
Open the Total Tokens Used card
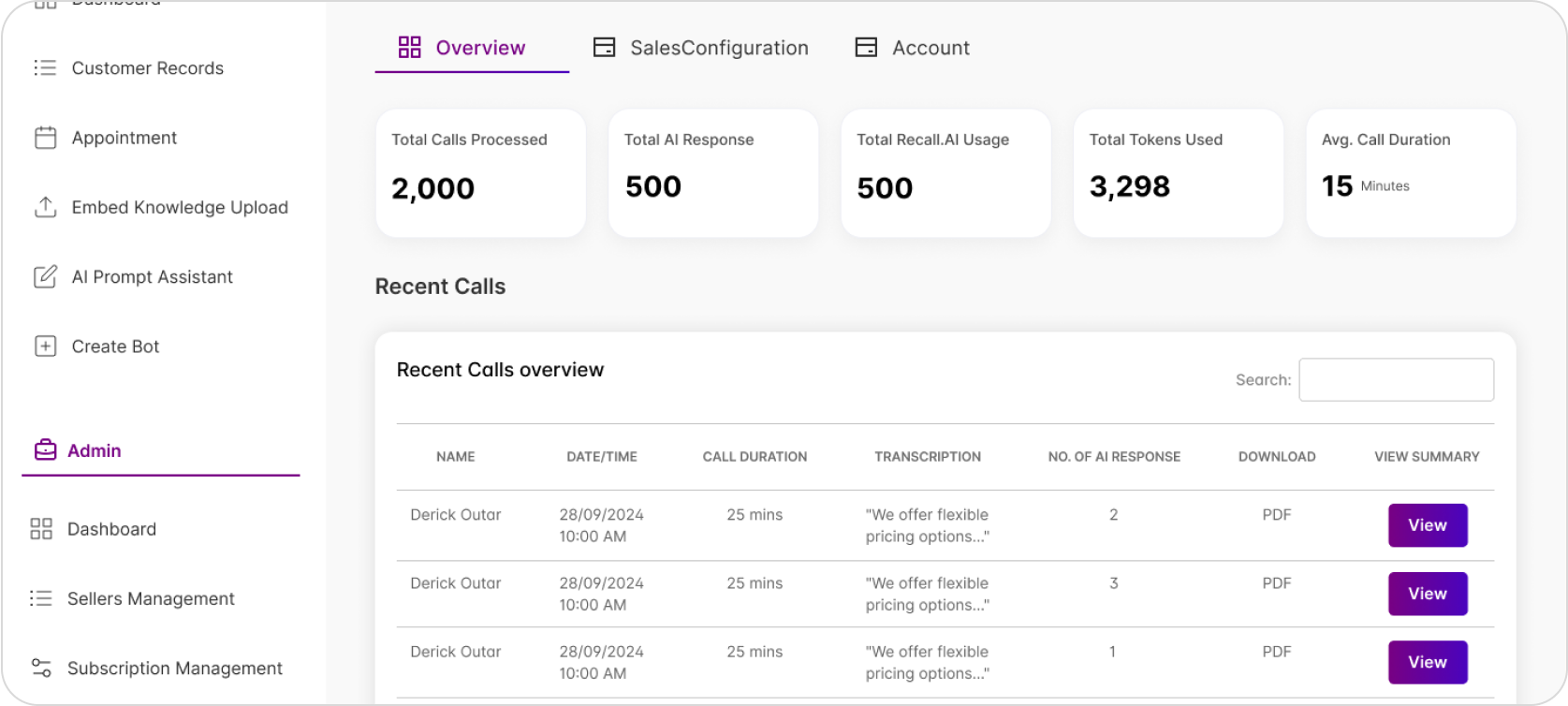1178,173
